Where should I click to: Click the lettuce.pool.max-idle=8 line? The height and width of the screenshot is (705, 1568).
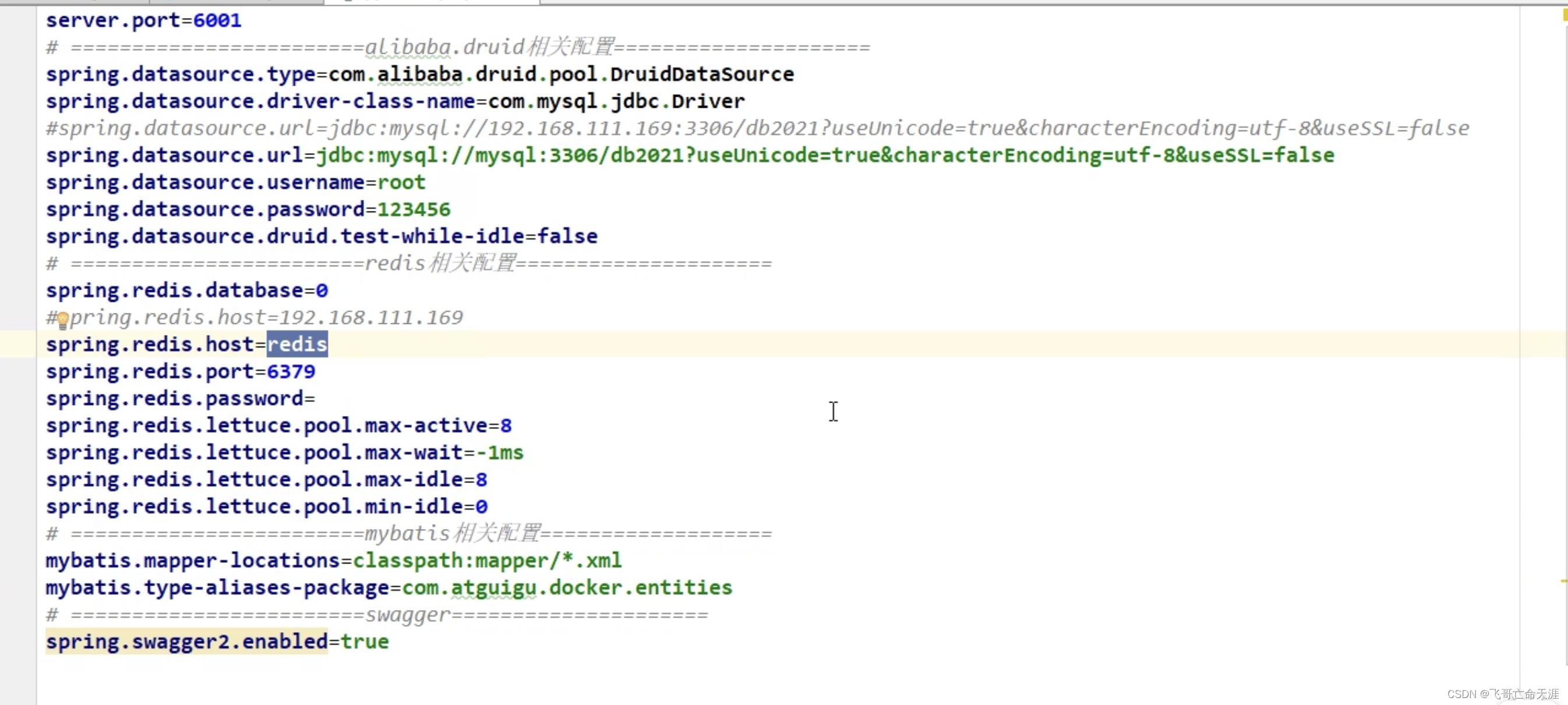pyautogui.click(x=267, y=480)
